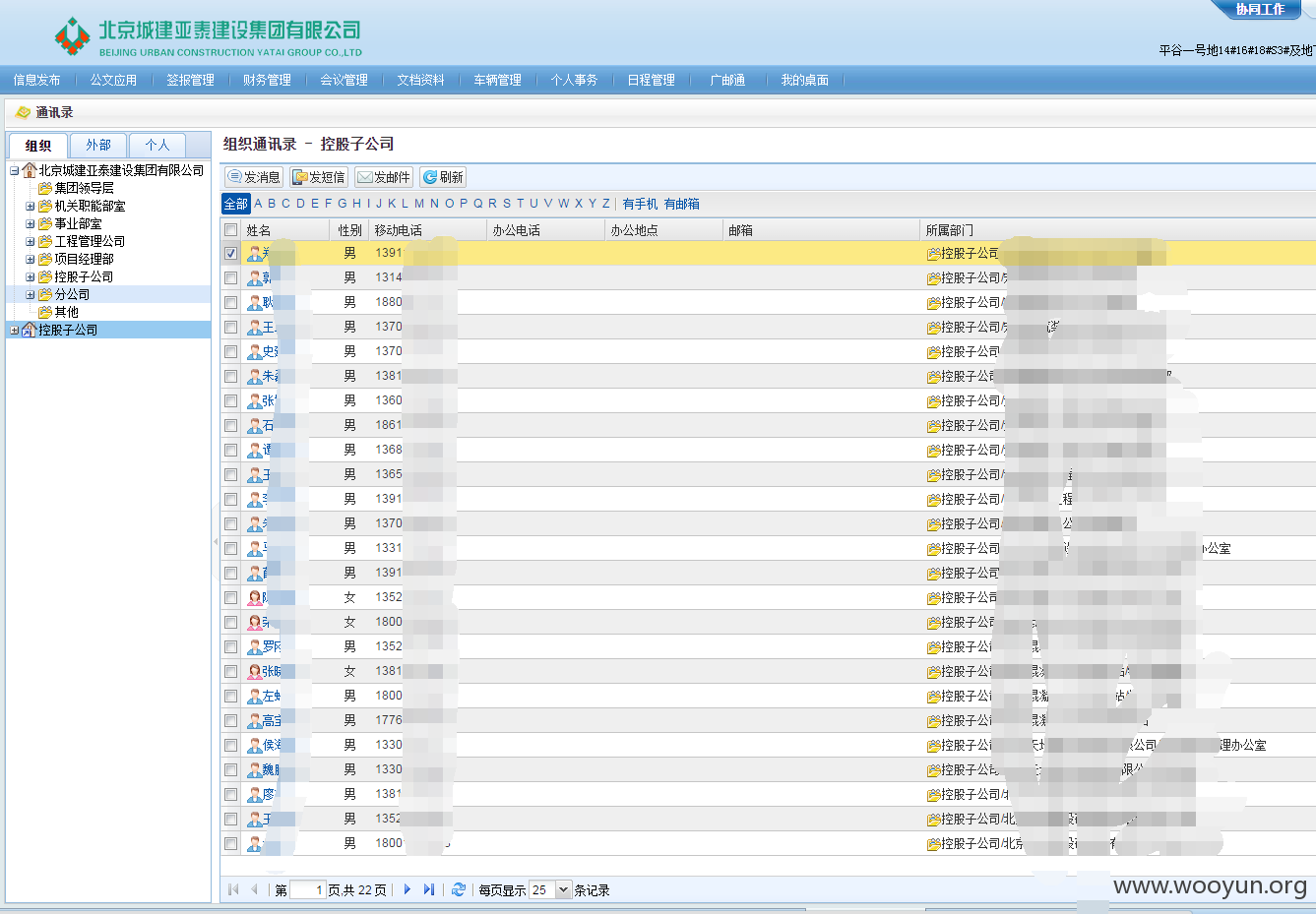Click the previous page arrow in pager
Viewport: 1316px width, 914px height.
(254, 889)
